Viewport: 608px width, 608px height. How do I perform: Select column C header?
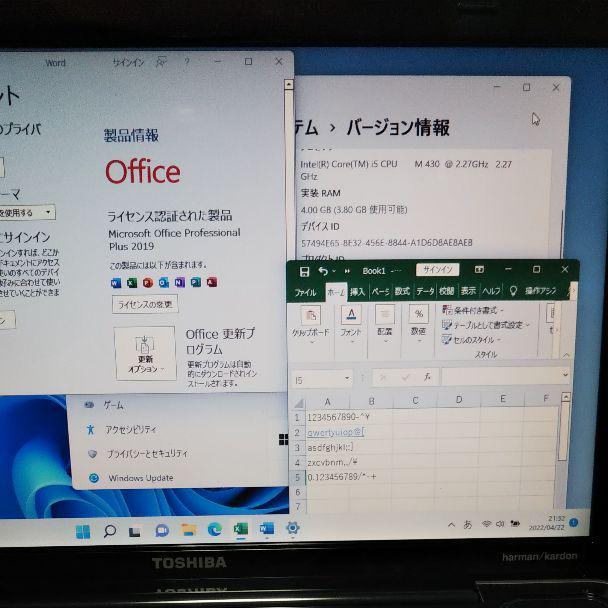(x=415, y=401)
